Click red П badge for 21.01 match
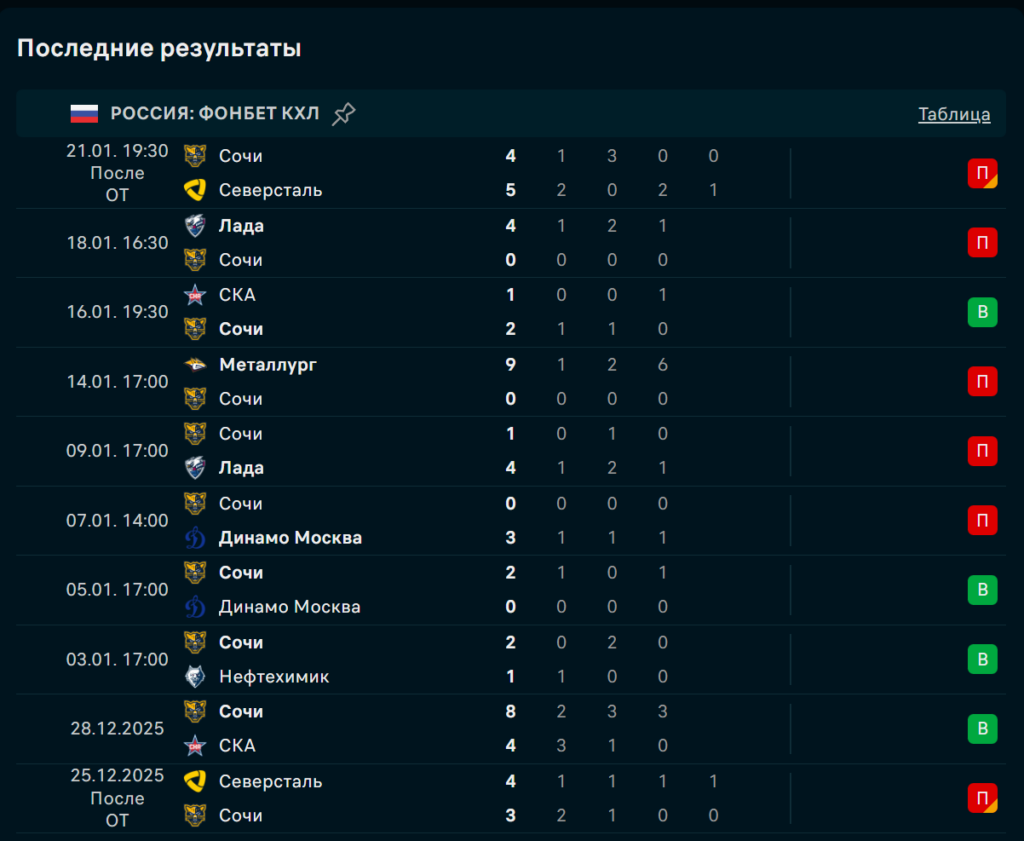The width and height of the screenshot is (1024, 841). pyautogui.click(x=982, y=174)
